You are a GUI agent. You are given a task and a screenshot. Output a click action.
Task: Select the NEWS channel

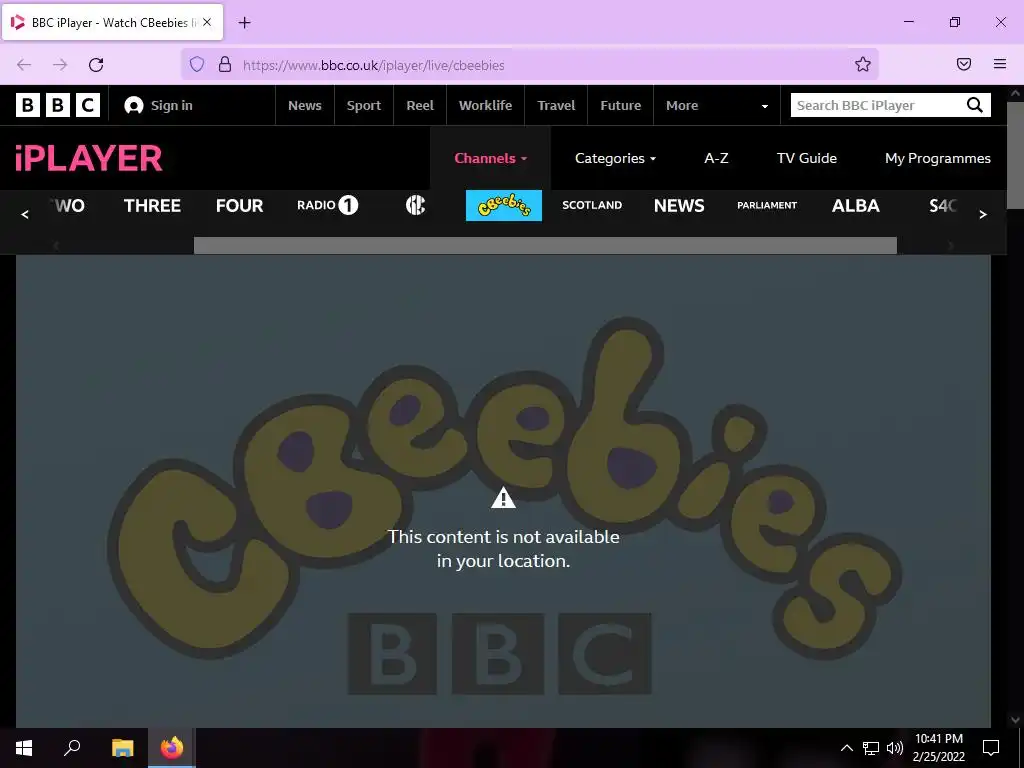click(x=679, y=205)
